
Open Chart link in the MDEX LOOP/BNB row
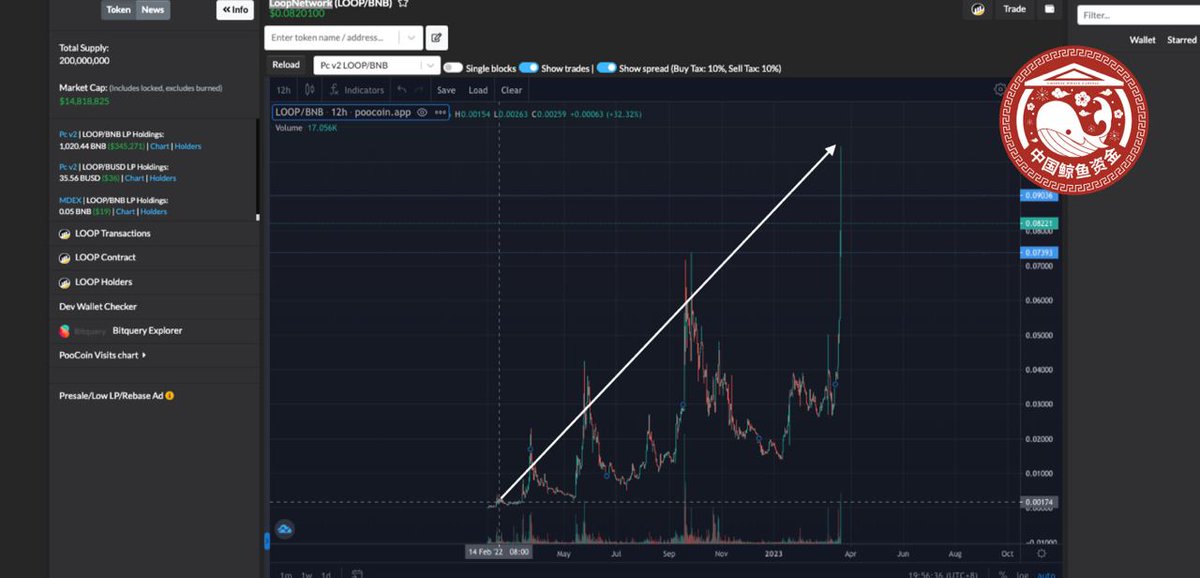[x=125, y=211]
